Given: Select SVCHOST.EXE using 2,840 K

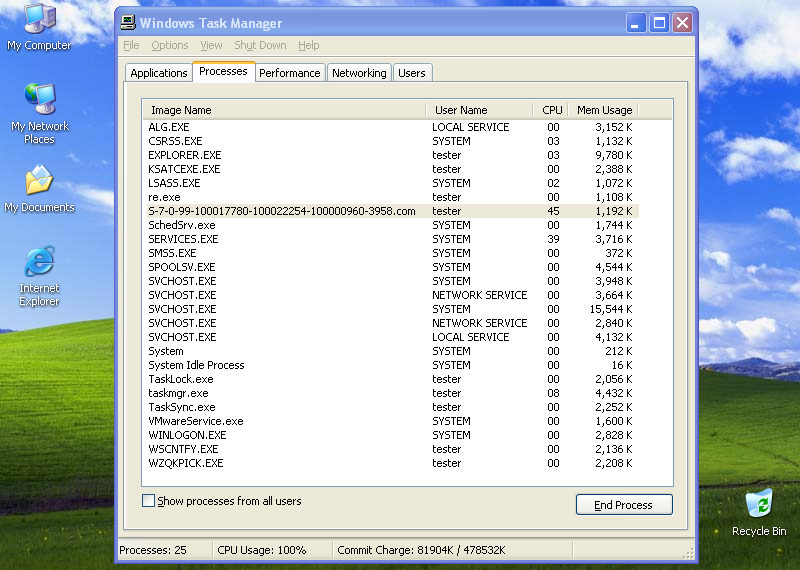Looking at the screenshot, I should 392,323.
